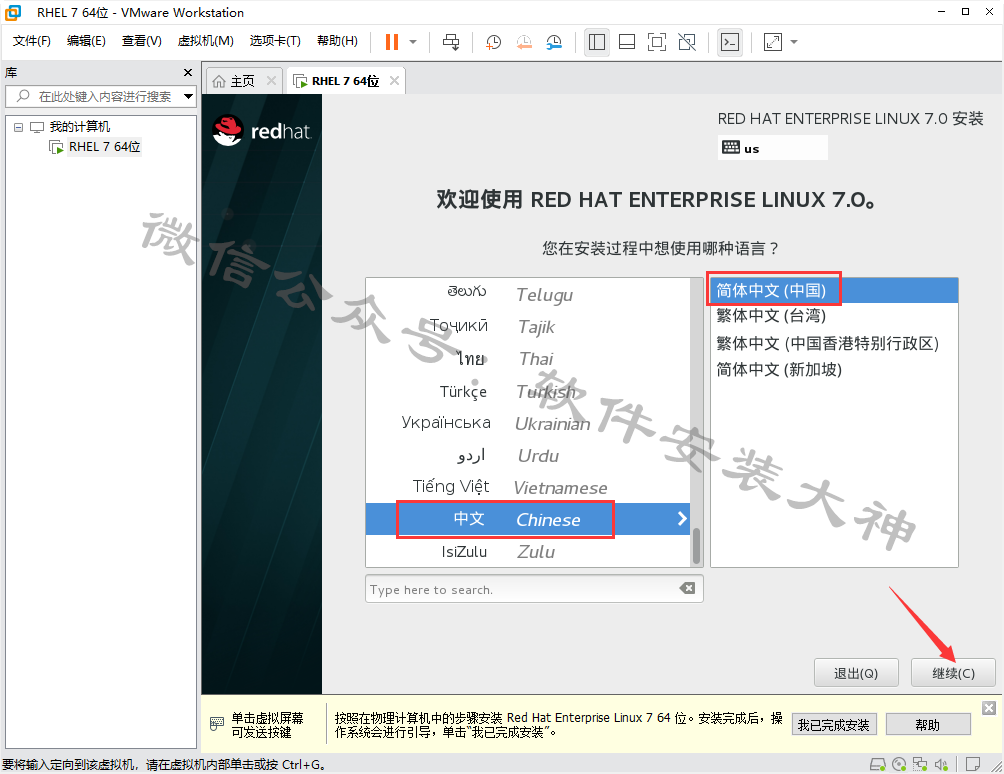
Task: Open the 帮助(H) menu
Action: 337,41
